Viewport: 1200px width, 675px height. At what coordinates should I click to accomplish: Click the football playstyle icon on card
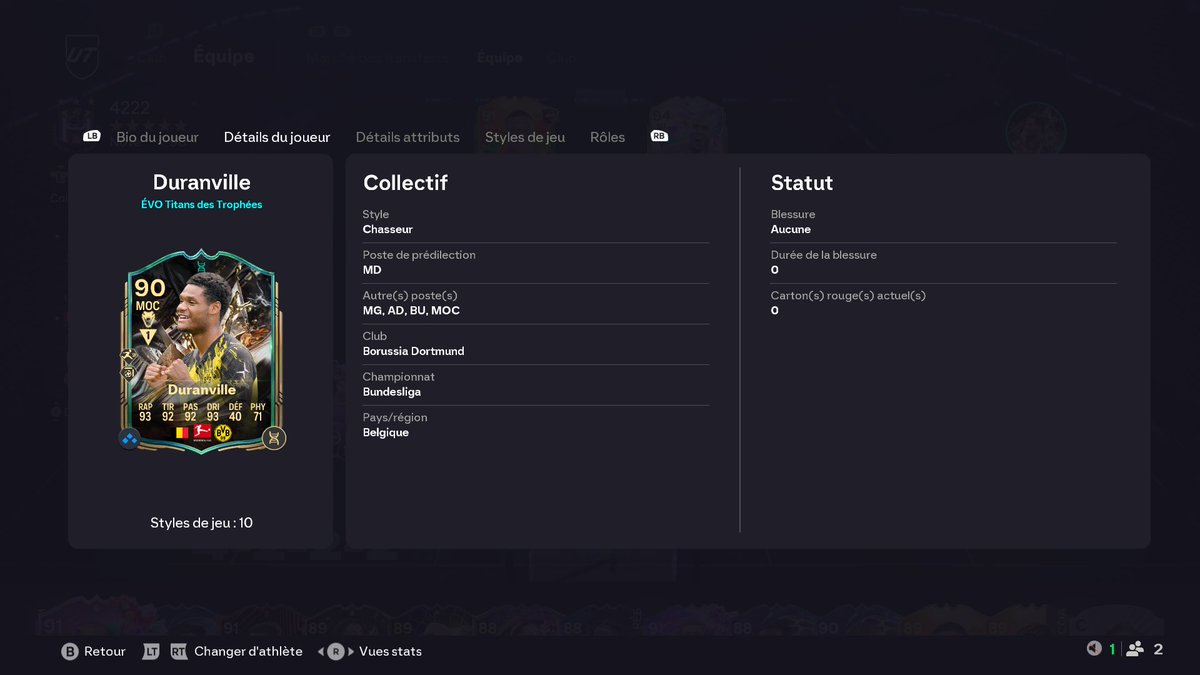pyautogui.click(x=129, y=373)
